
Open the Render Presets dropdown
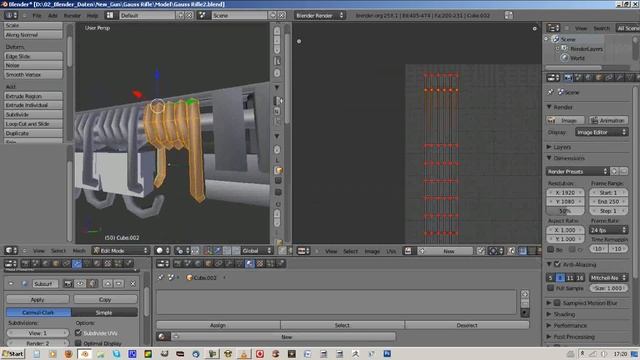click(577, 171)
